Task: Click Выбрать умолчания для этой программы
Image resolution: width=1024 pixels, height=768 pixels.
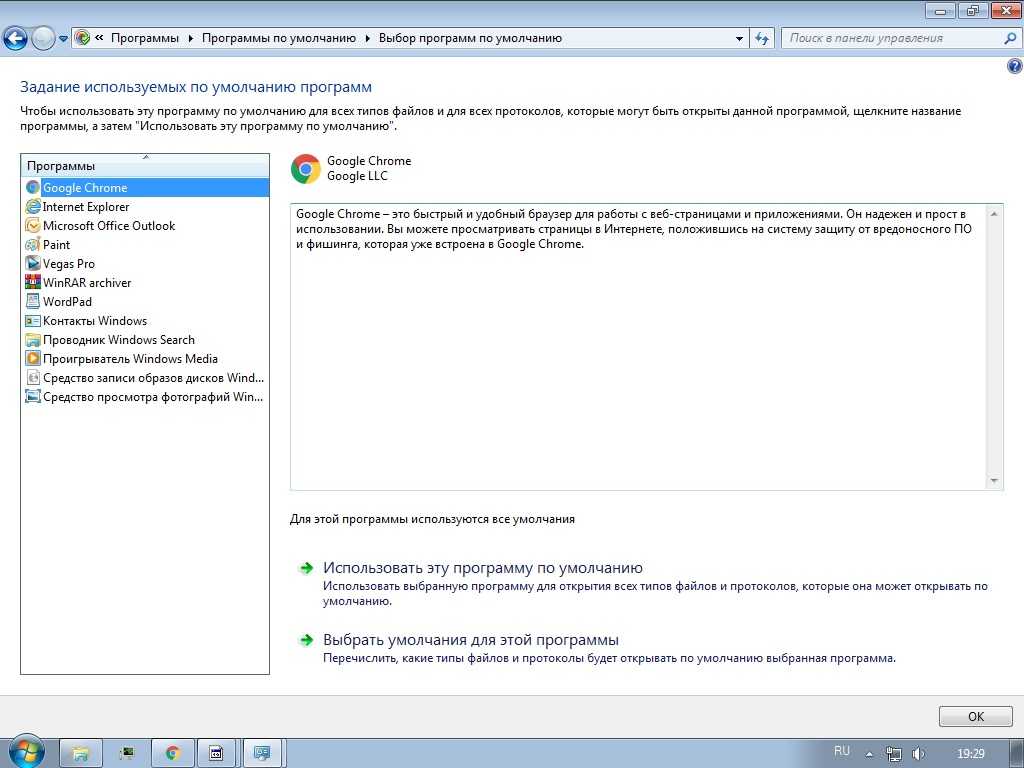Action: pos(470,640)
